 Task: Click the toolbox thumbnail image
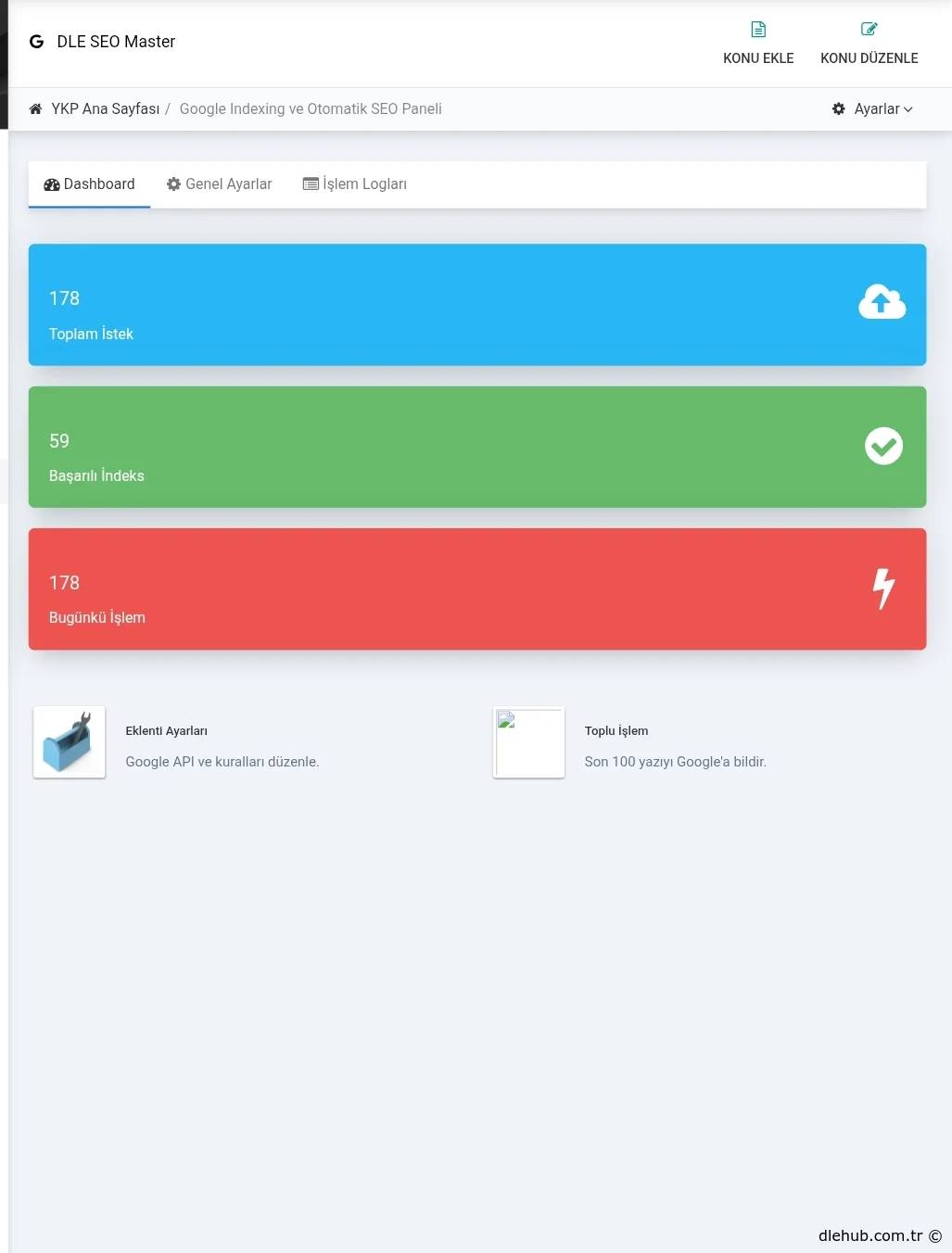[x=70, y=742]
